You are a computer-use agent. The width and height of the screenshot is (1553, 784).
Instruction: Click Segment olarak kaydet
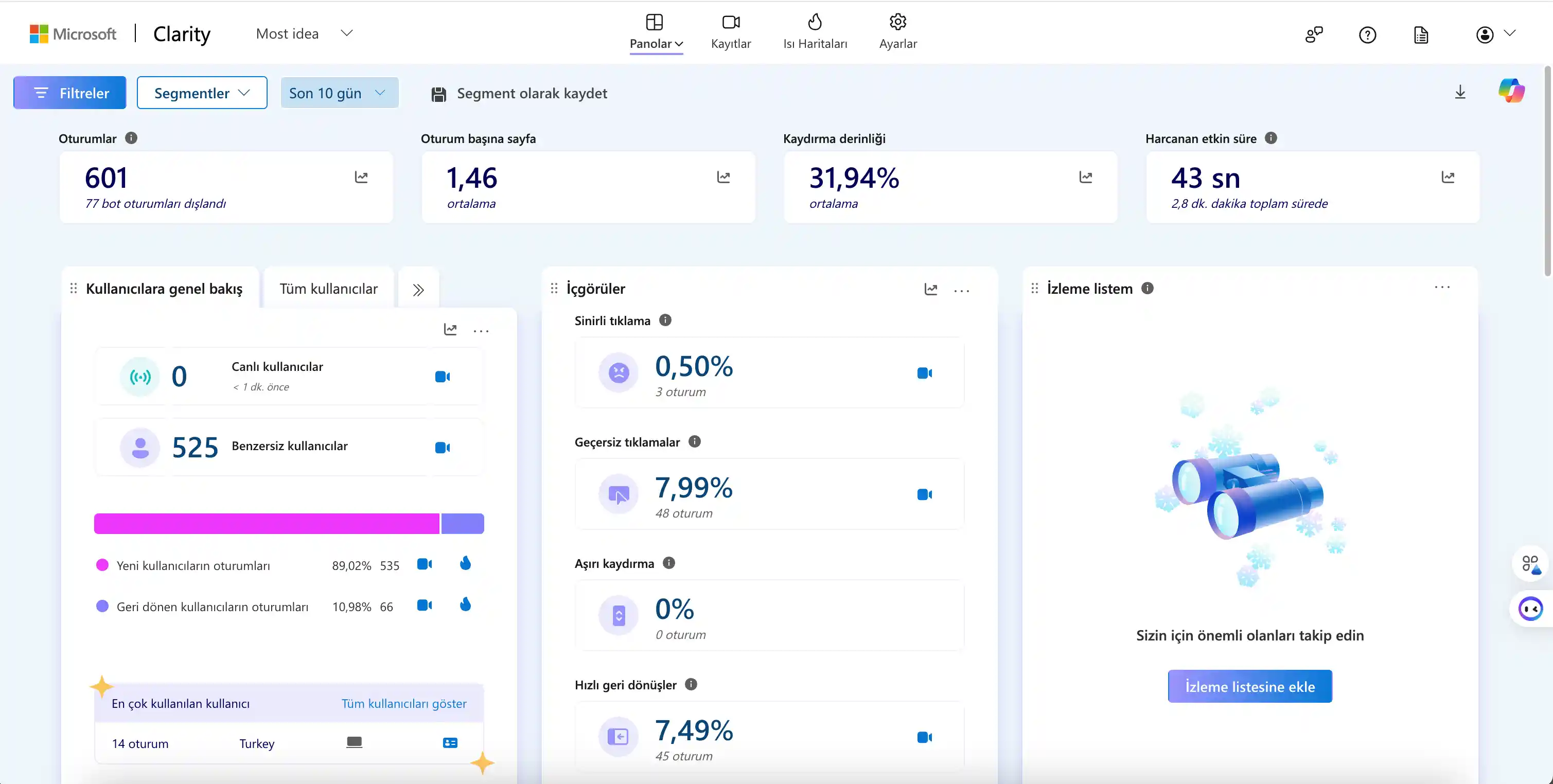tap(520, 94)
